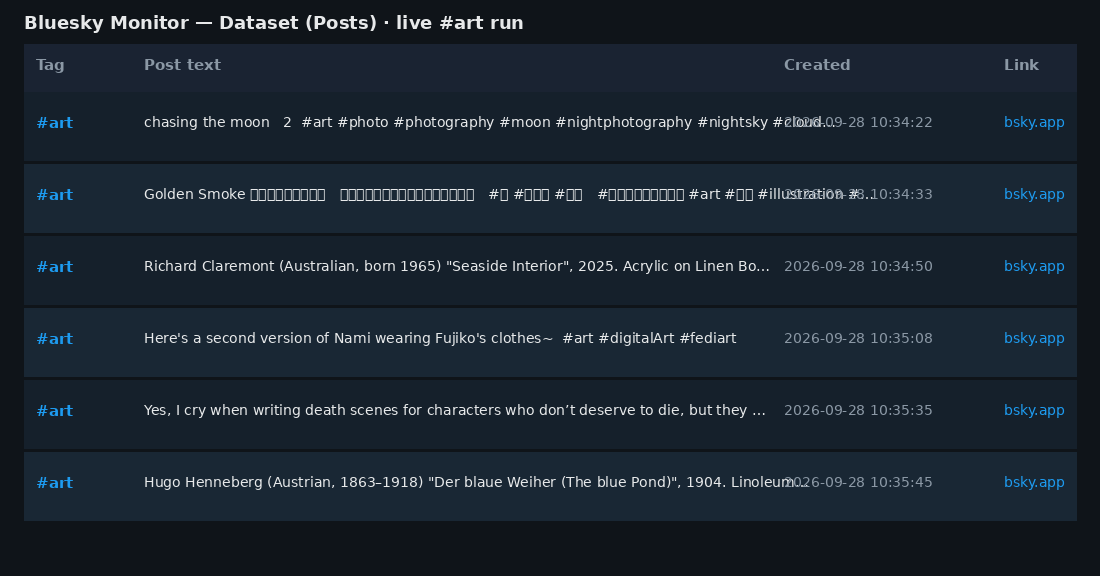This screenshot has height=576, width=1100.
Task: Open bsky.app link for death scenes post
Action: coord(1033,410)
